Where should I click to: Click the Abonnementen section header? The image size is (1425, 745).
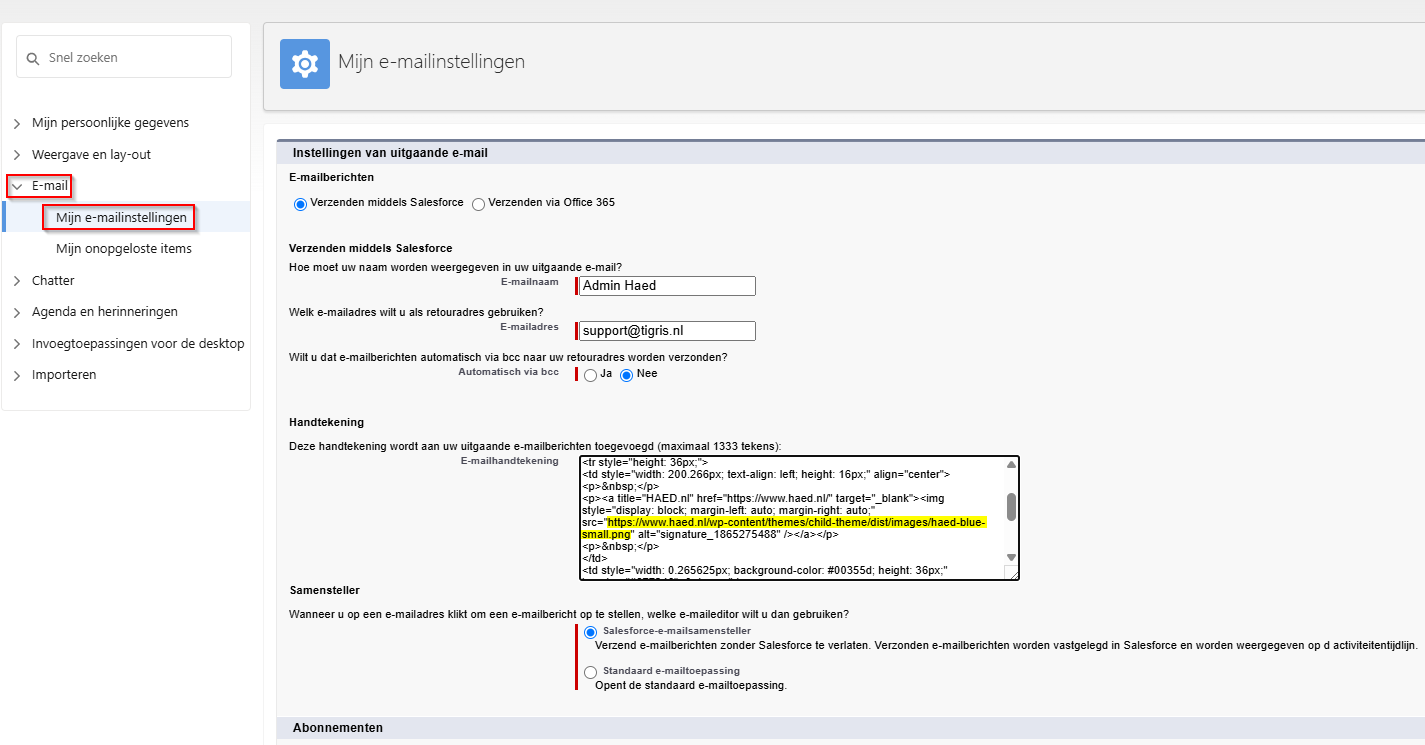[337, 727]
